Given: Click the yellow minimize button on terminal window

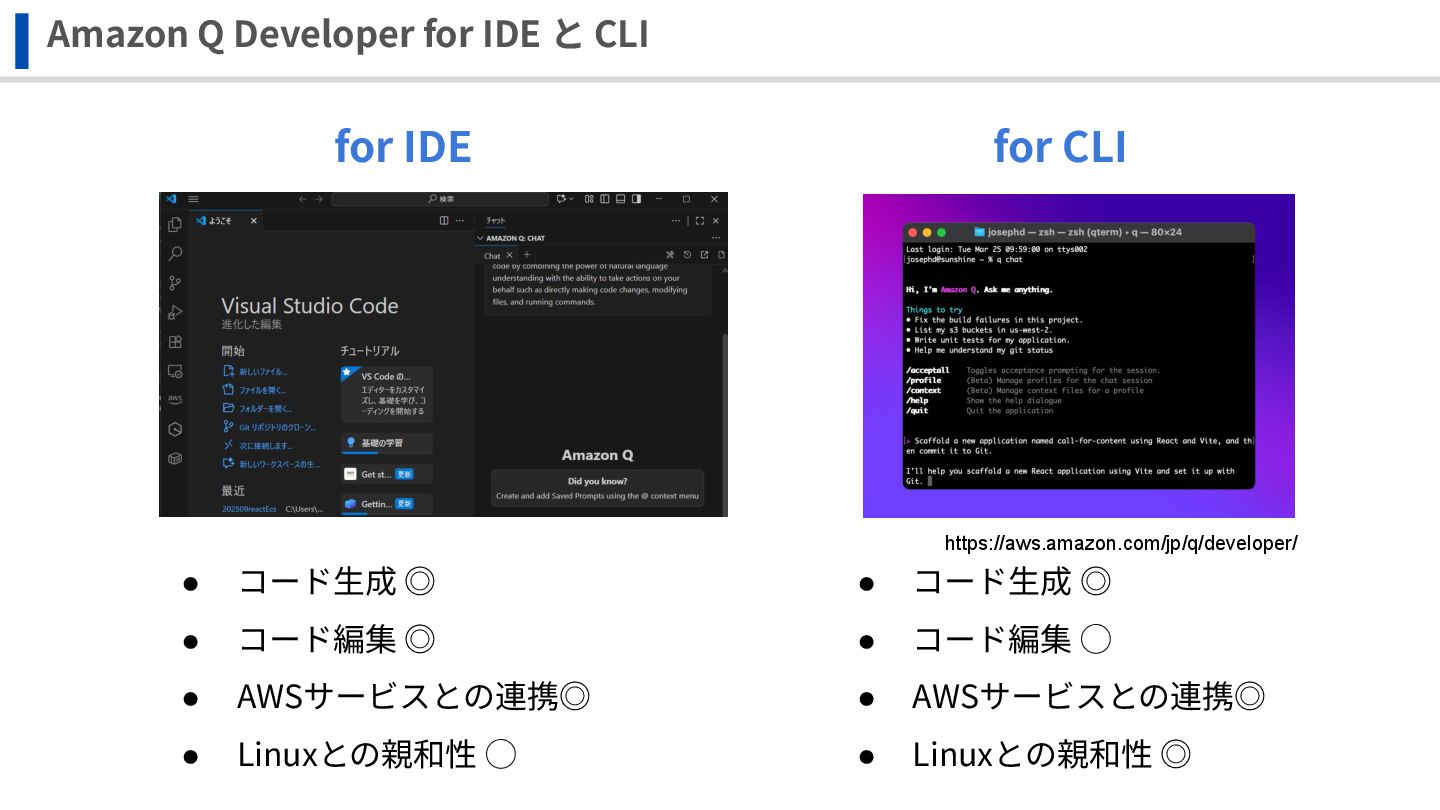Looking at the screenshot, I should pos(927,232).
